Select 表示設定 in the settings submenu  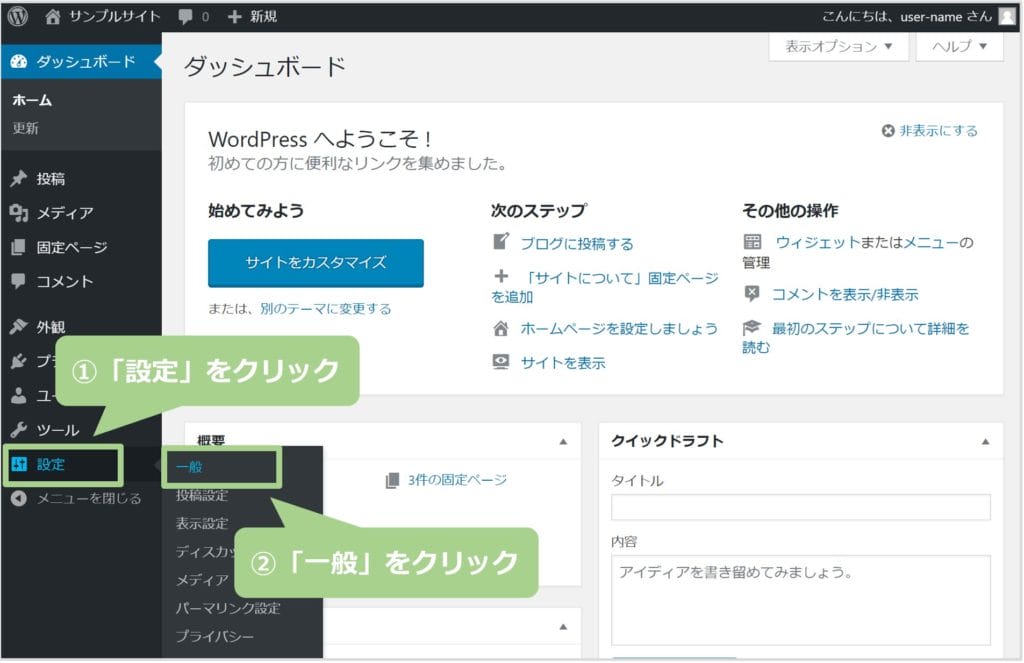pos(202,524)
